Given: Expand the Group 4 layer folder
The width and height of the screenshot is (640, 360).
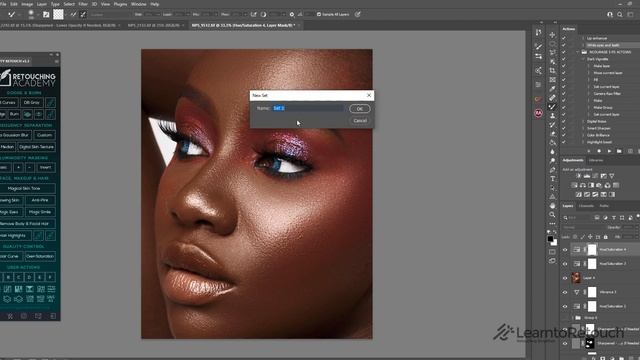Looking at the screenshot, I should (x=573, y=318).
